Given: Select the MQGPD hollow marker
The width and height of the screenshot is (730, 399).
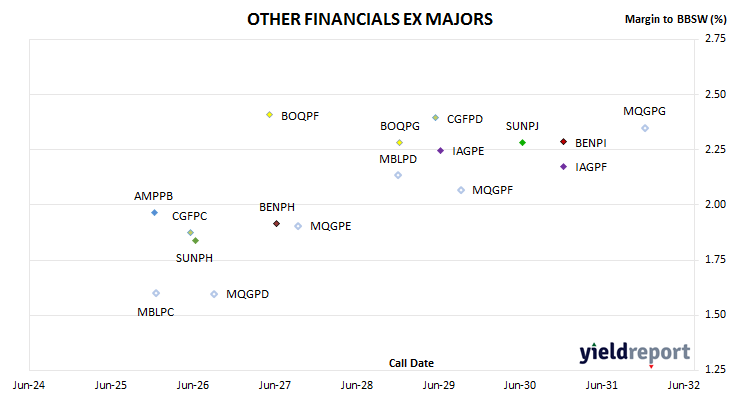Looking at the screenshot, I should coord(214,294).
